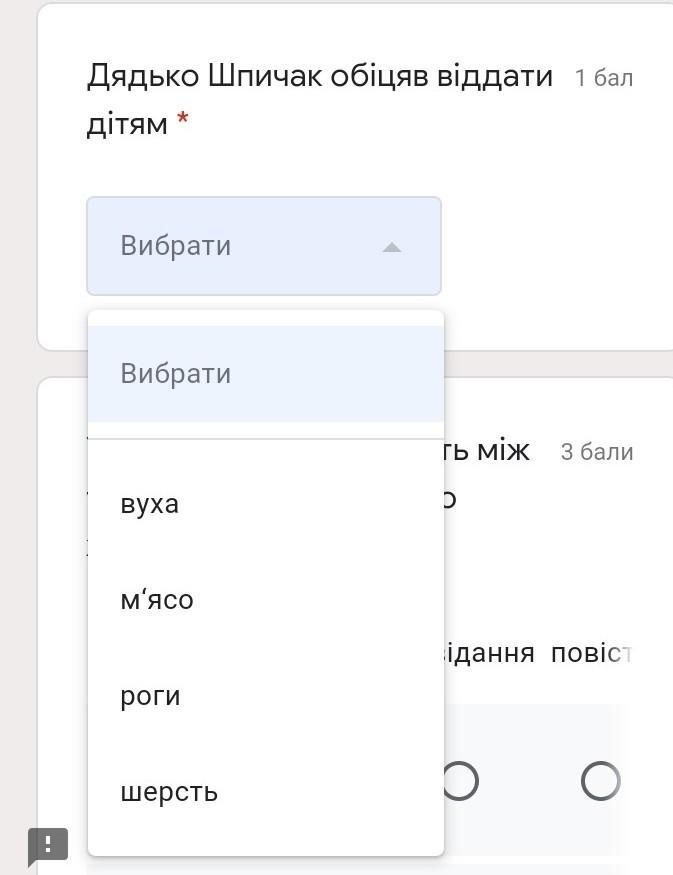Click the "3 бали" points label
The image size is (673, 875).
click(597, 451)
